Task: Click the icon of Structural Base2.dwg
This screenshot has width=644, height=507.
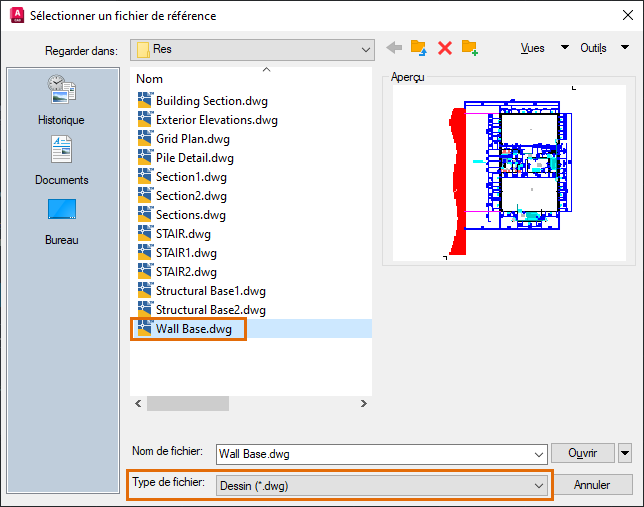Action: pos(145,309)
